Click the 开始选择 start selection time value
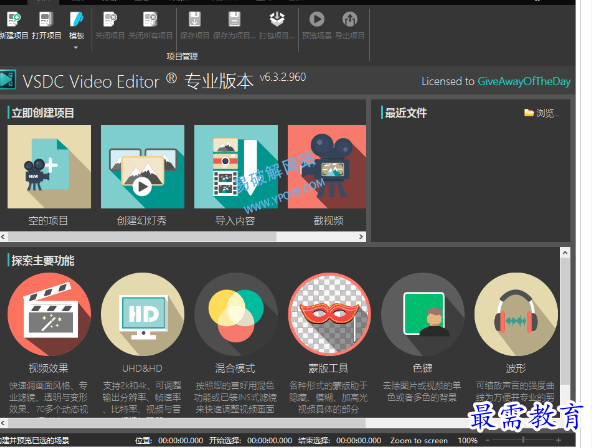 point(270,440)
